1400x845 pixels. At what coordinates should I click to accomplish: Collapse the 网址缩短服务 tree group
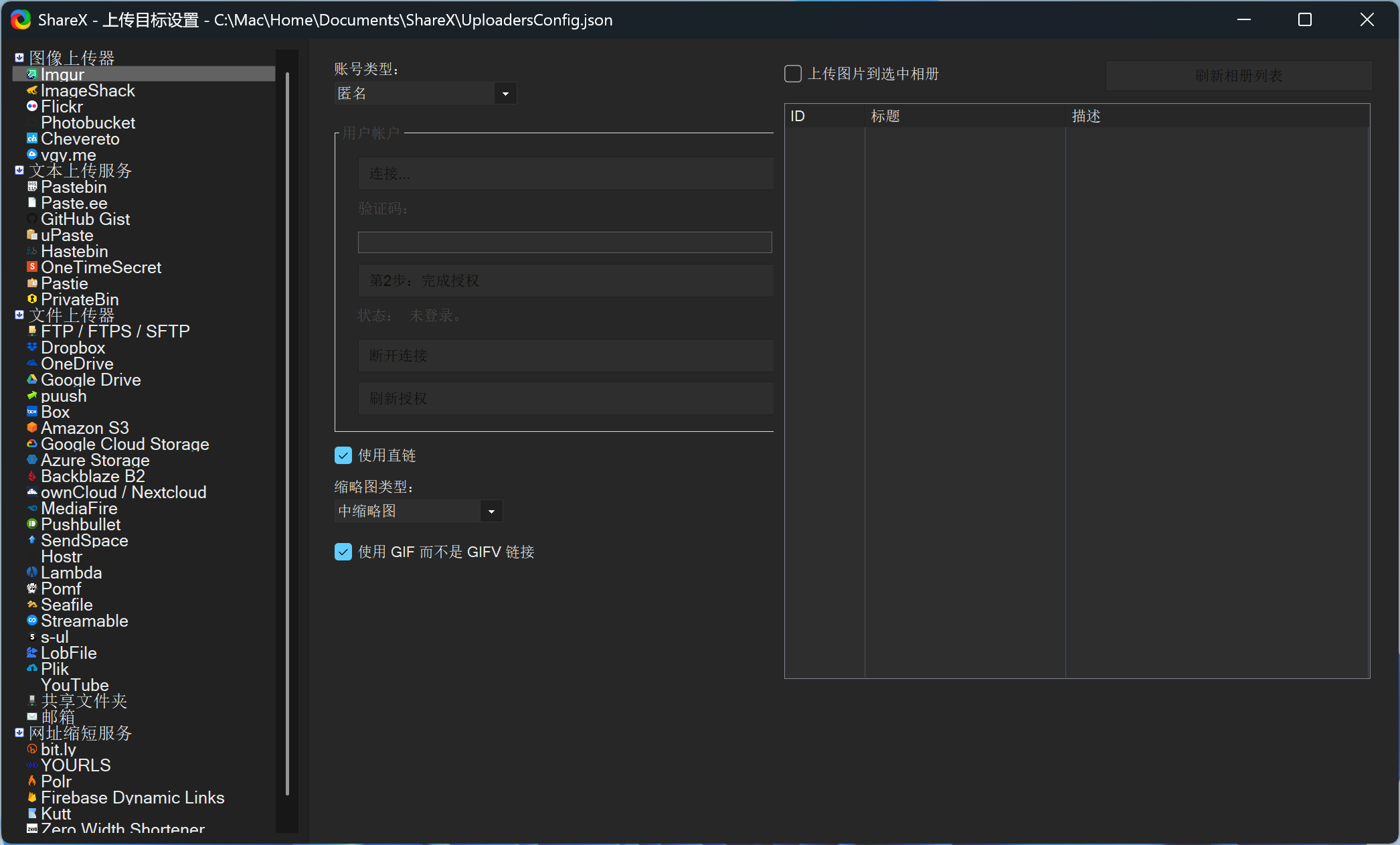(x=19, y=733)
